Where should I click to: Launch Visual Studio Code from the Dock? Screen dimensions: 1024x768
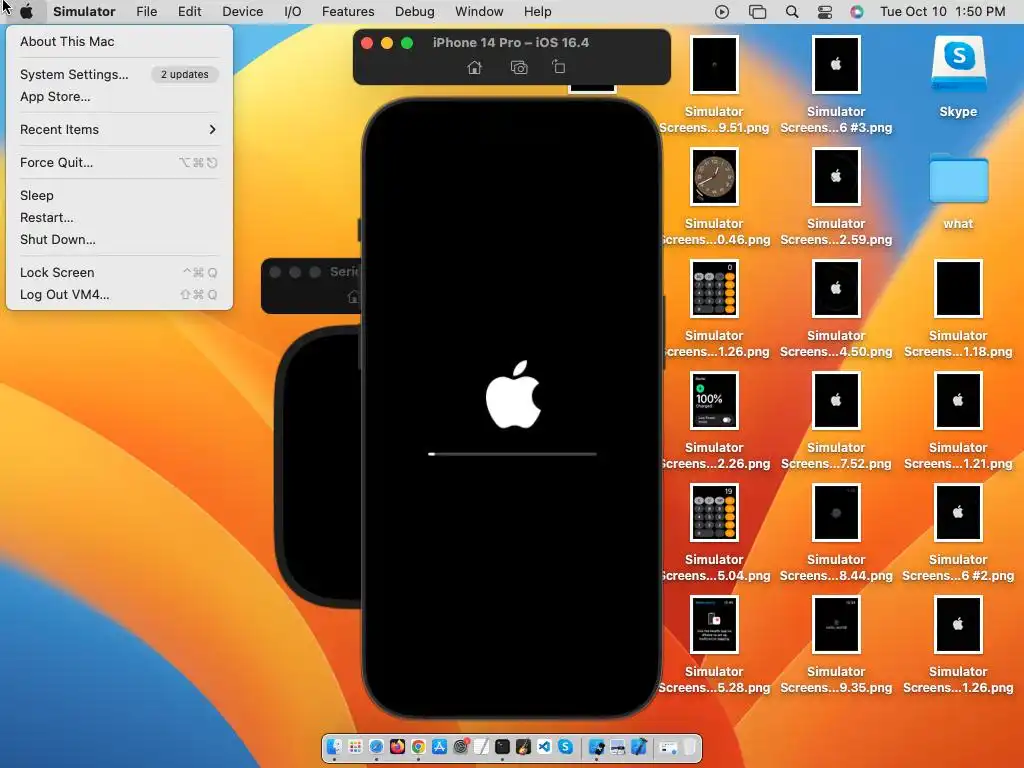pos(544,746)
